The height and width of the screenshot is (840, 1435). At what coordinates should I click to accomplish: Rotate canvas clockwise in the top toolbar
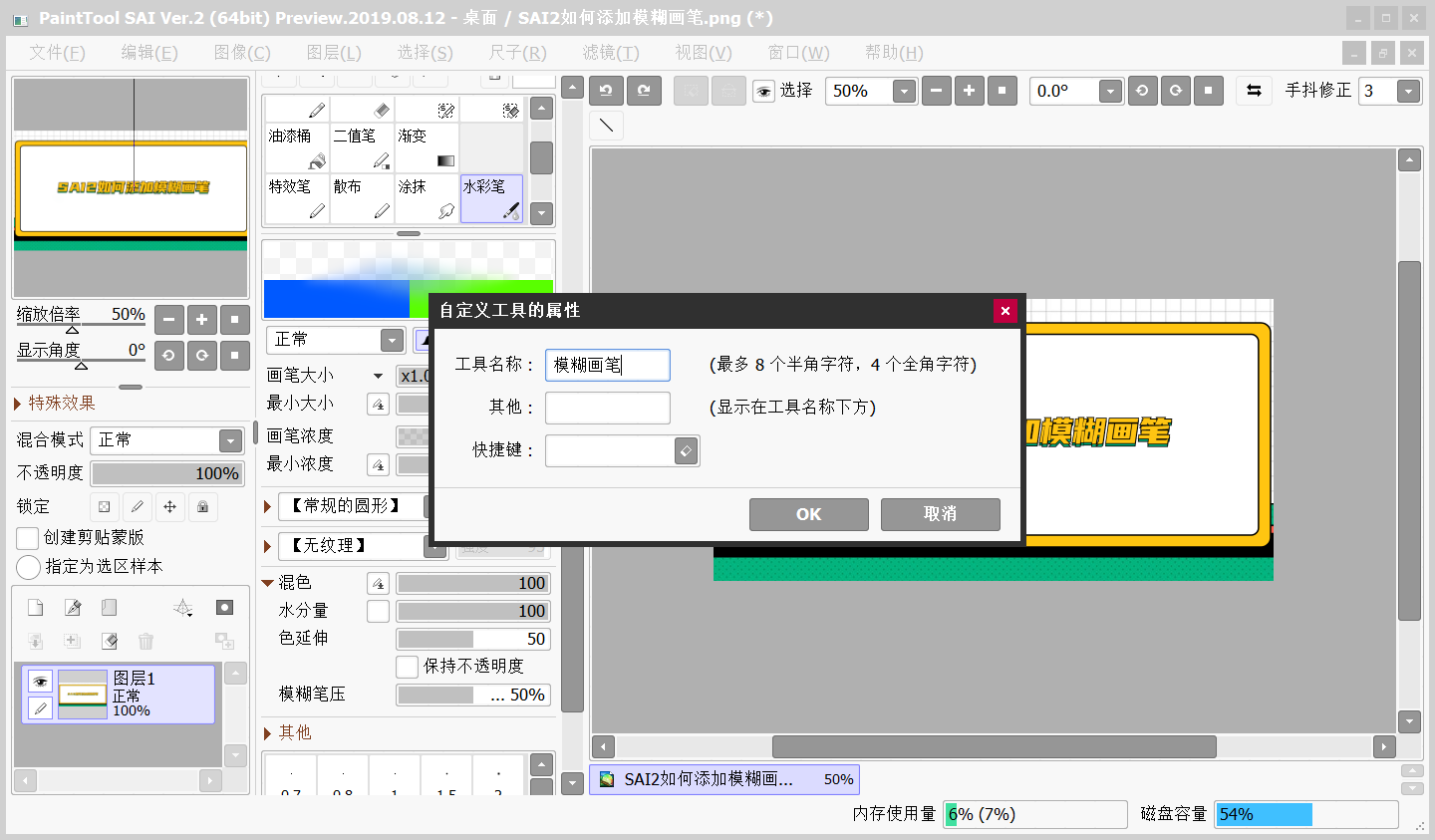click(1175, 91)
